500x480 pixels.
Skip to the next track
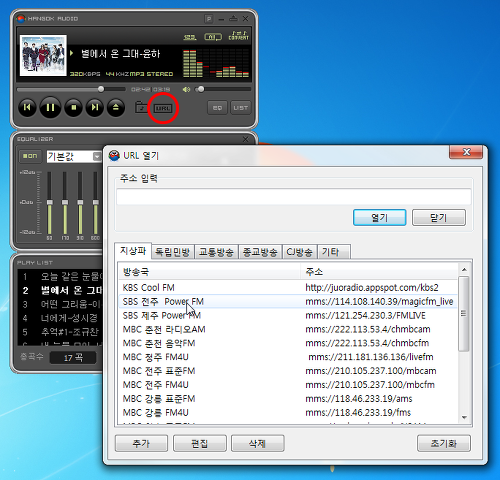click(x=95, y=107)
